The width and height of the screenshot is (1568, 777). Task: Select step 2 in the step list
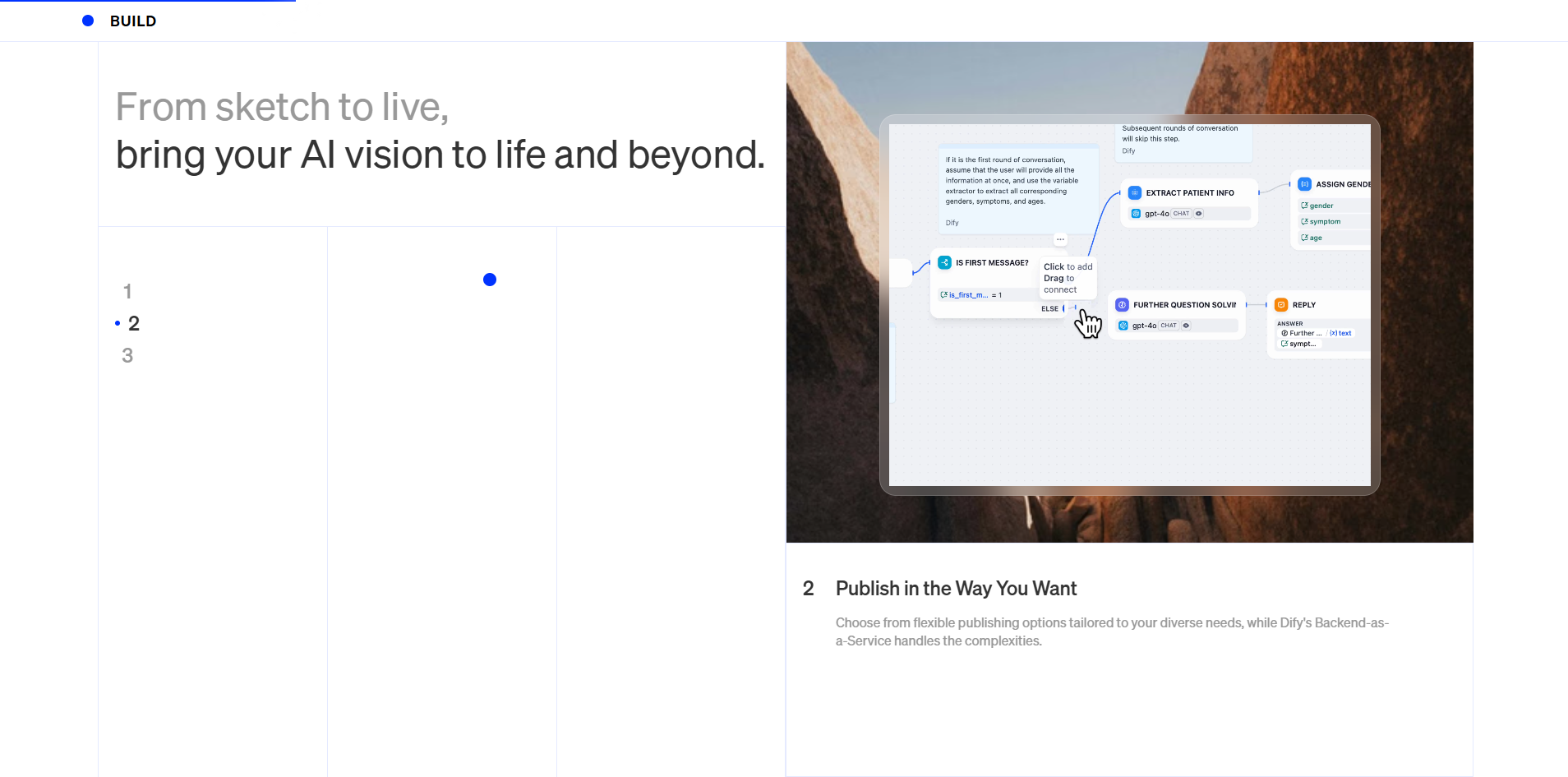[134, 323]
